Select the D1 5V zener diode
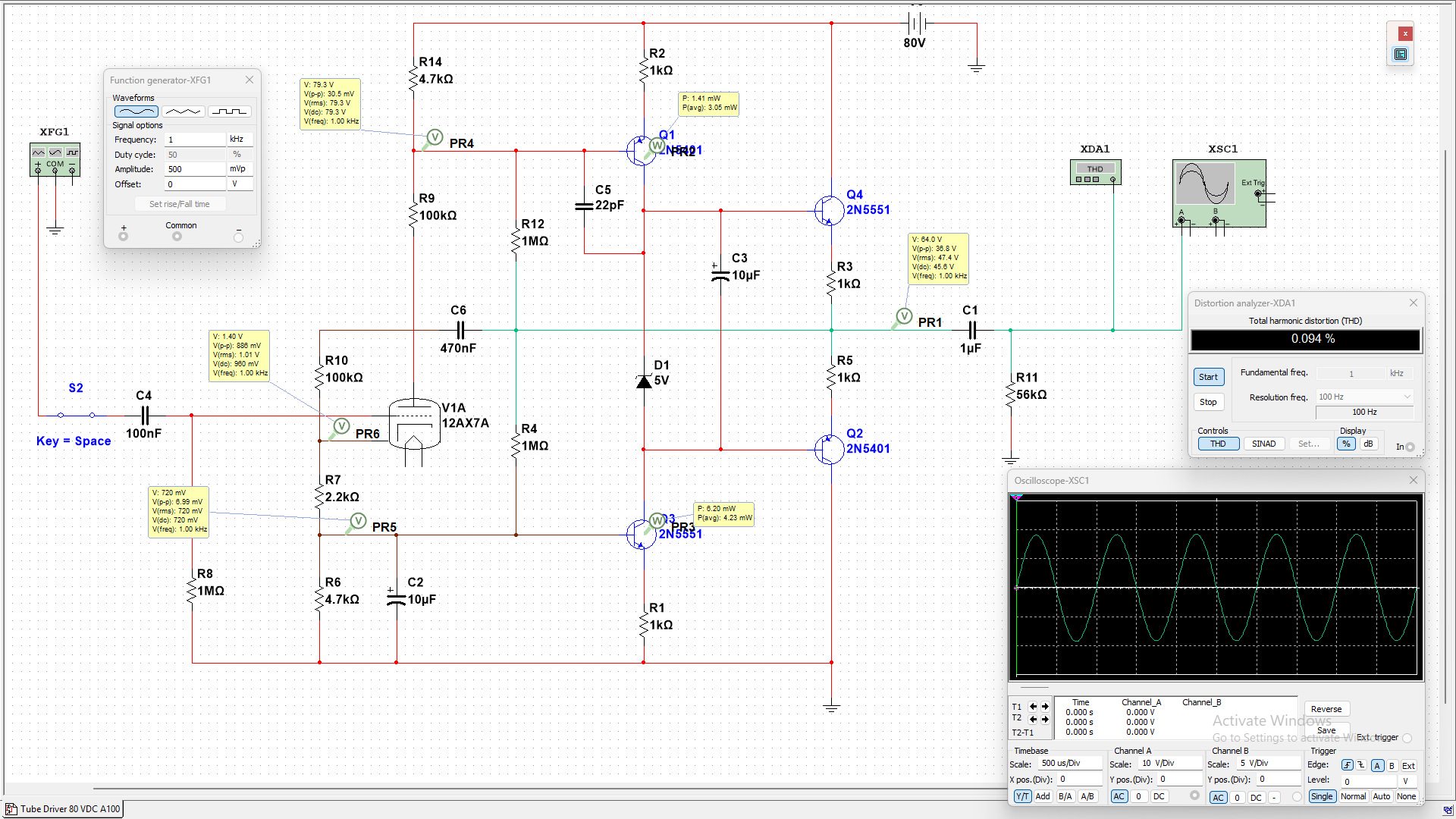 [644, 381]
